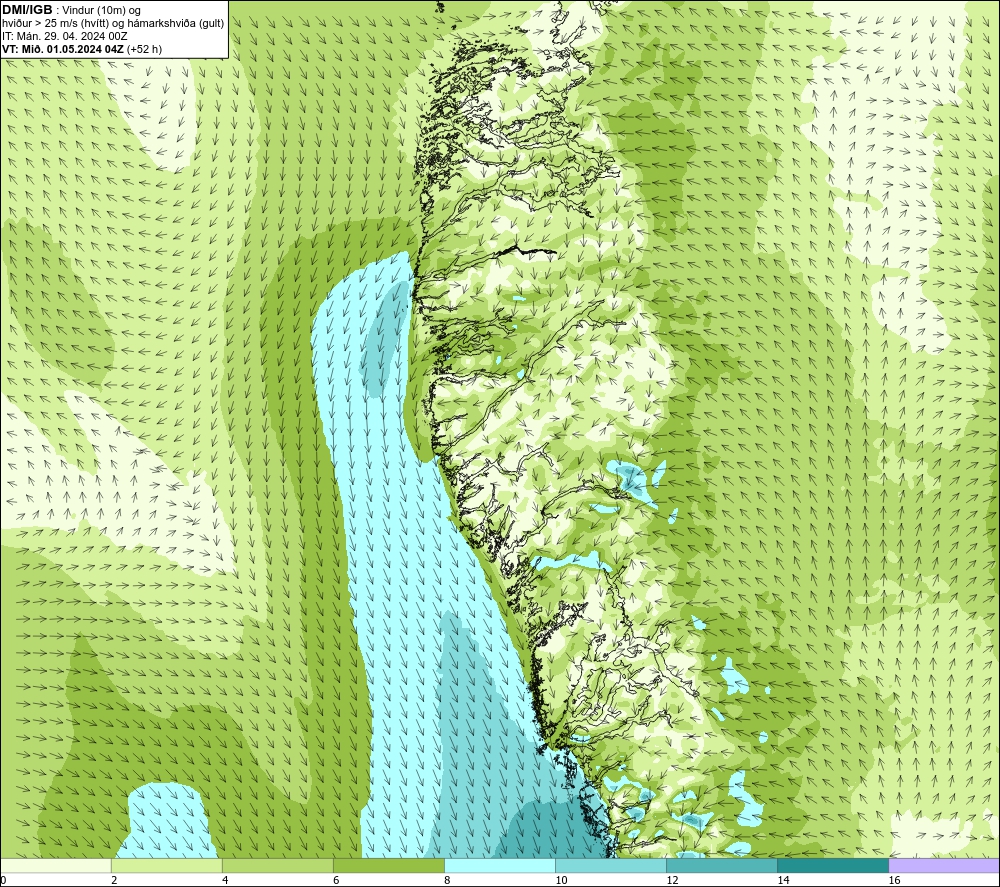Click the init time 'IT: Mán. 29. 04. 2024 00Z'
The image size is (1000, 887).
click(64, 36)
